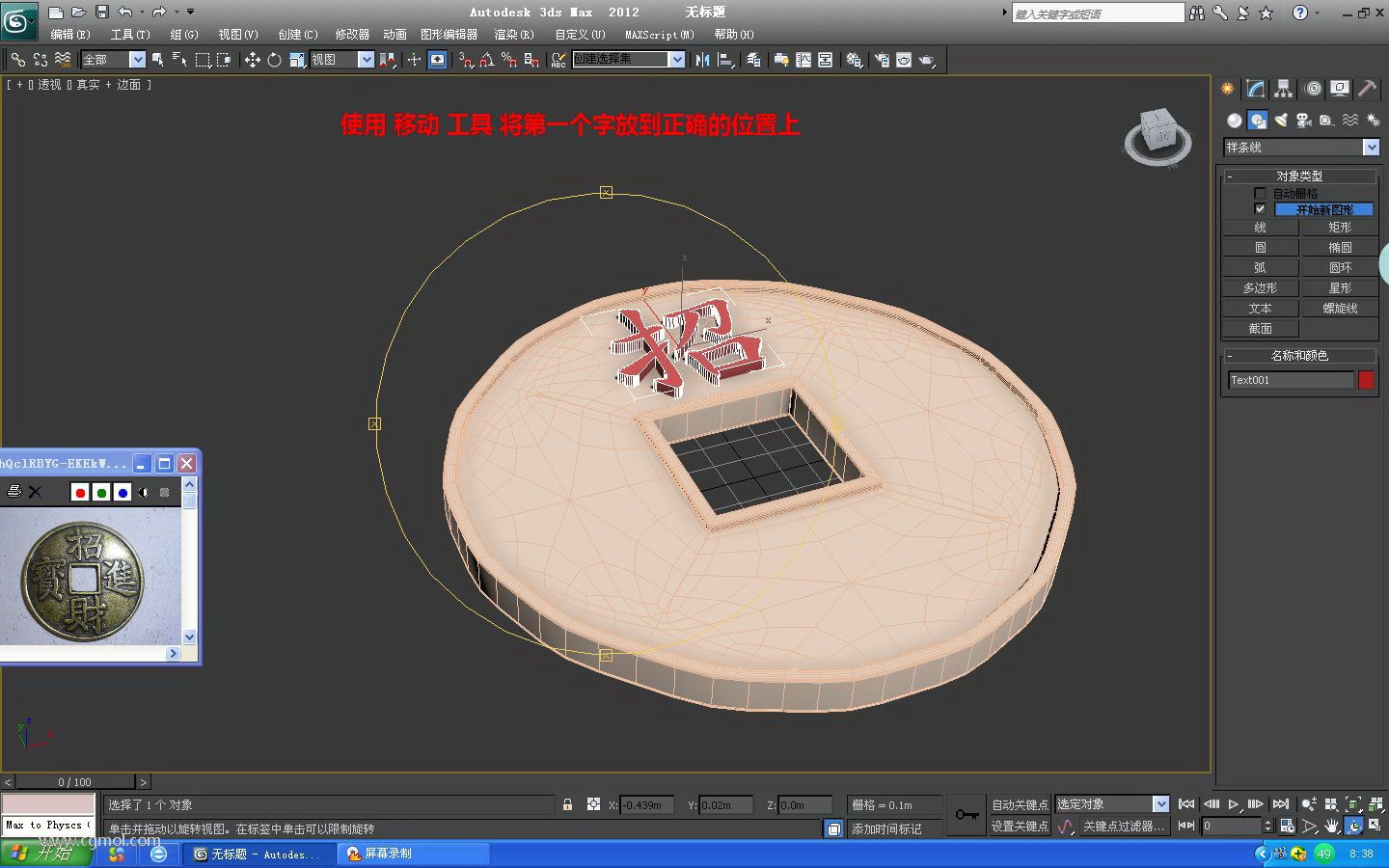Image resolution: width=1389 pixels, height=868 pixels.
Task: Click the Text001 object name field
Action: [x=1291, y=380]
